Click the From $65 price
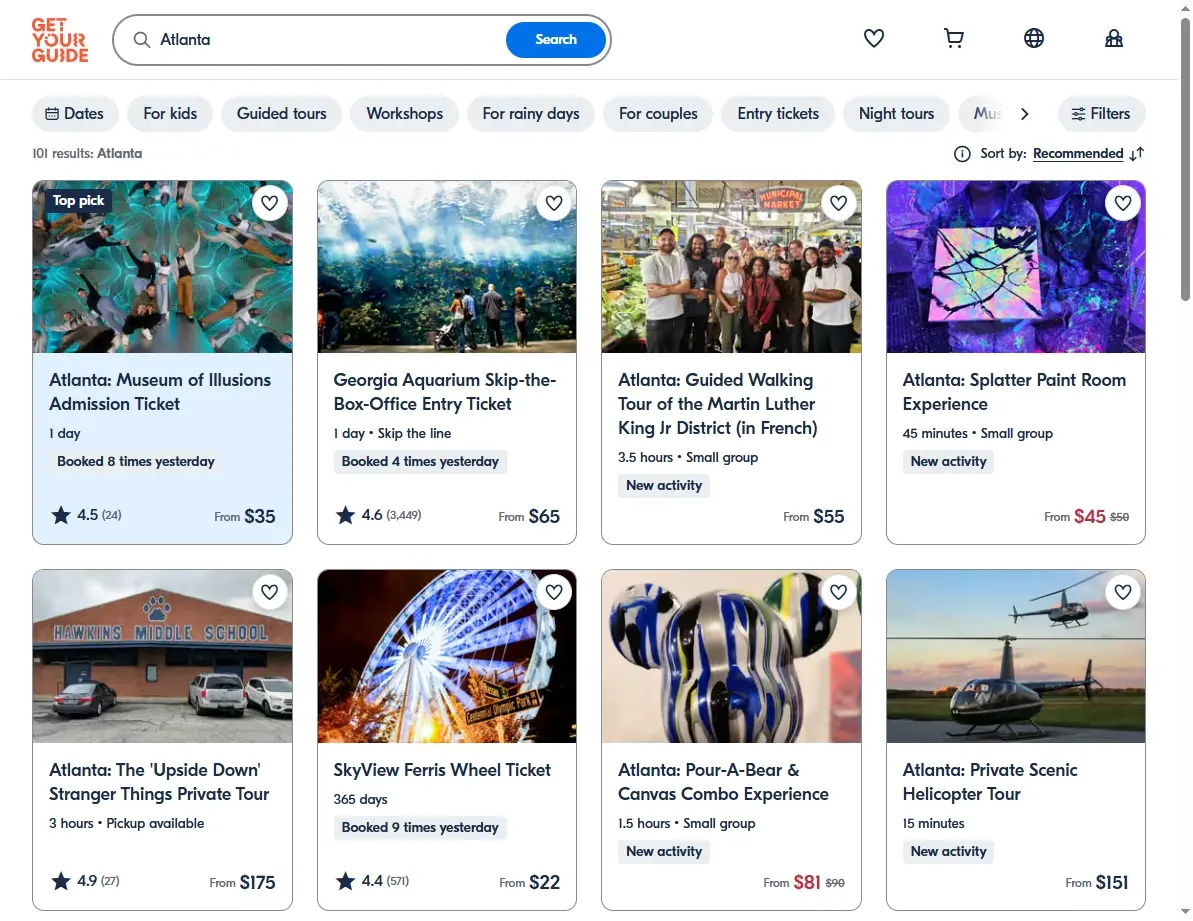Image resolution: width=1193 pixels, height=921 pixels. click(529, 516)
